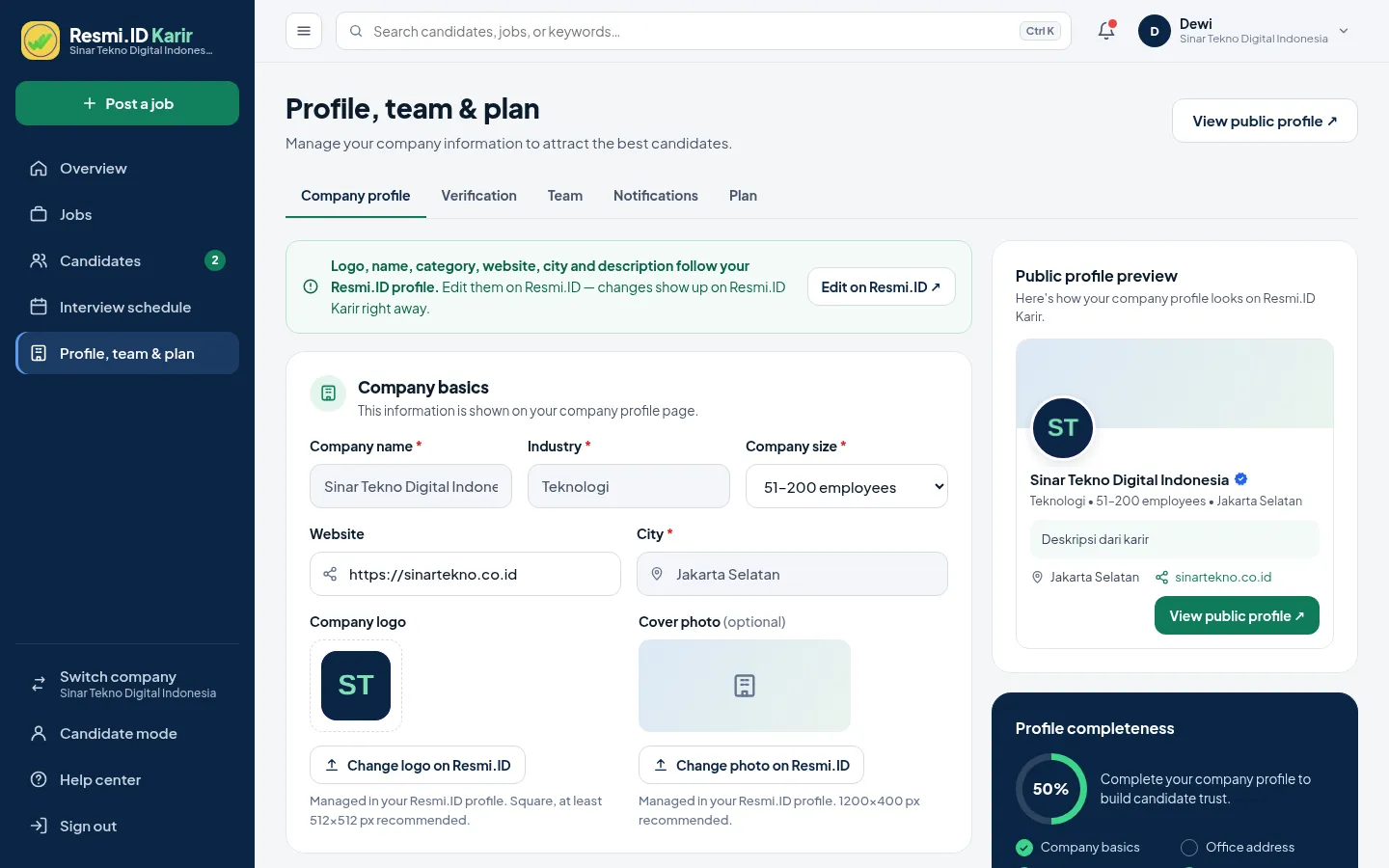The width and height of the screenshot is (1389, 868).
Task: Click the Help center question icon
Action: coord(39,779)
